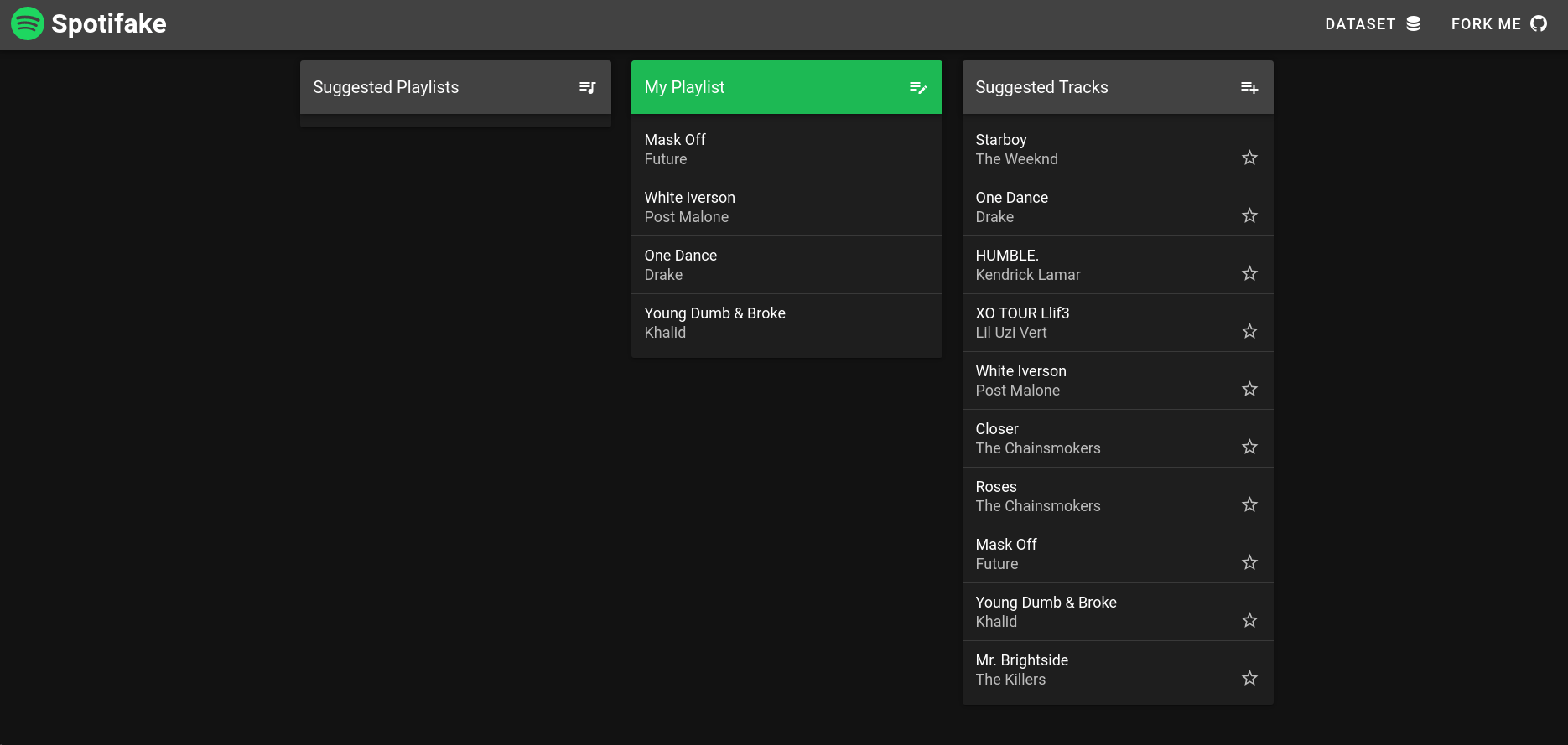Star the Starboy track
1568x745 pixels.
point(1249,158)
